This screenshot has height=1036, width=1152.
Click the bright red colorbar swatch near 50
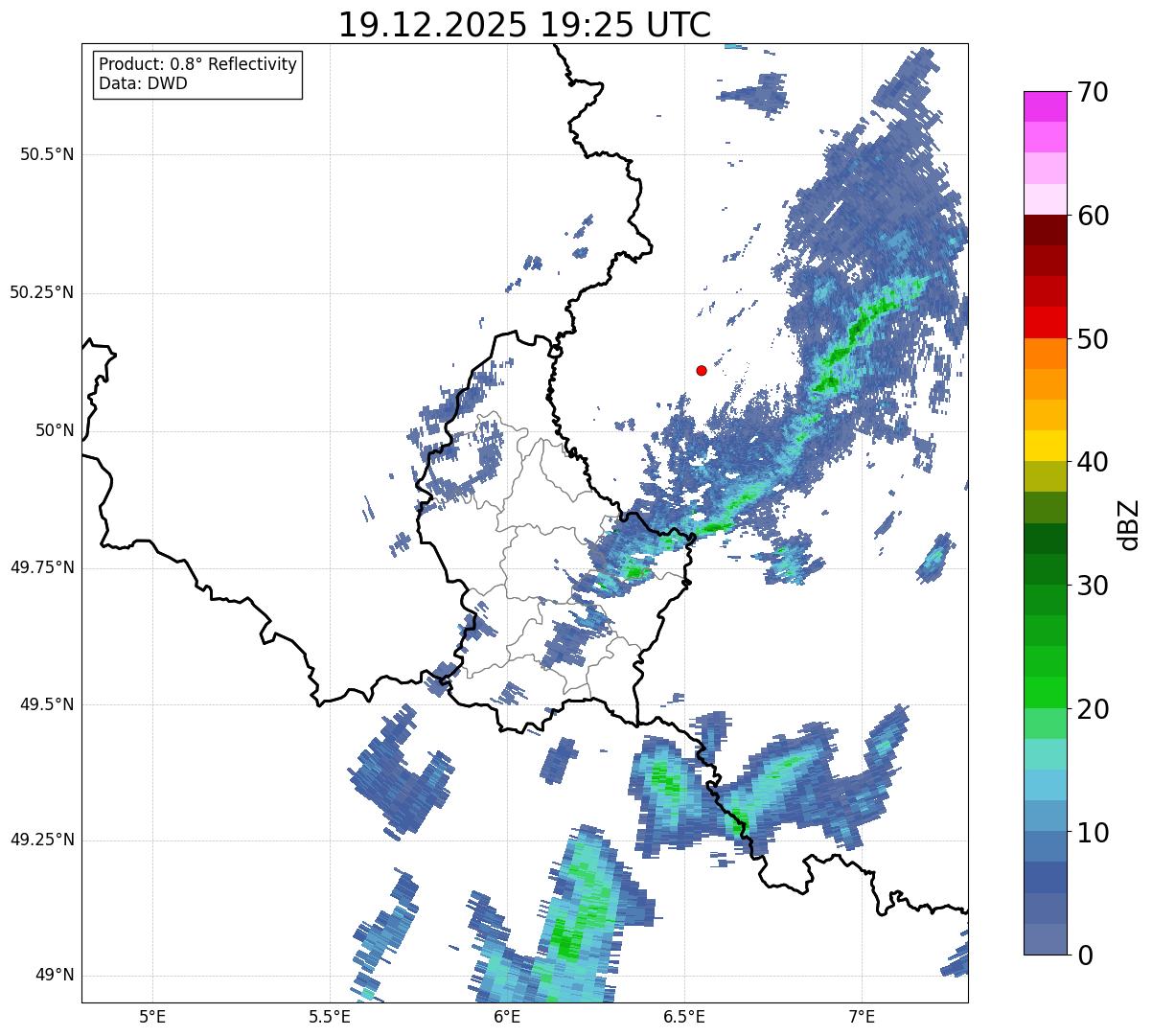[1046, 323]
